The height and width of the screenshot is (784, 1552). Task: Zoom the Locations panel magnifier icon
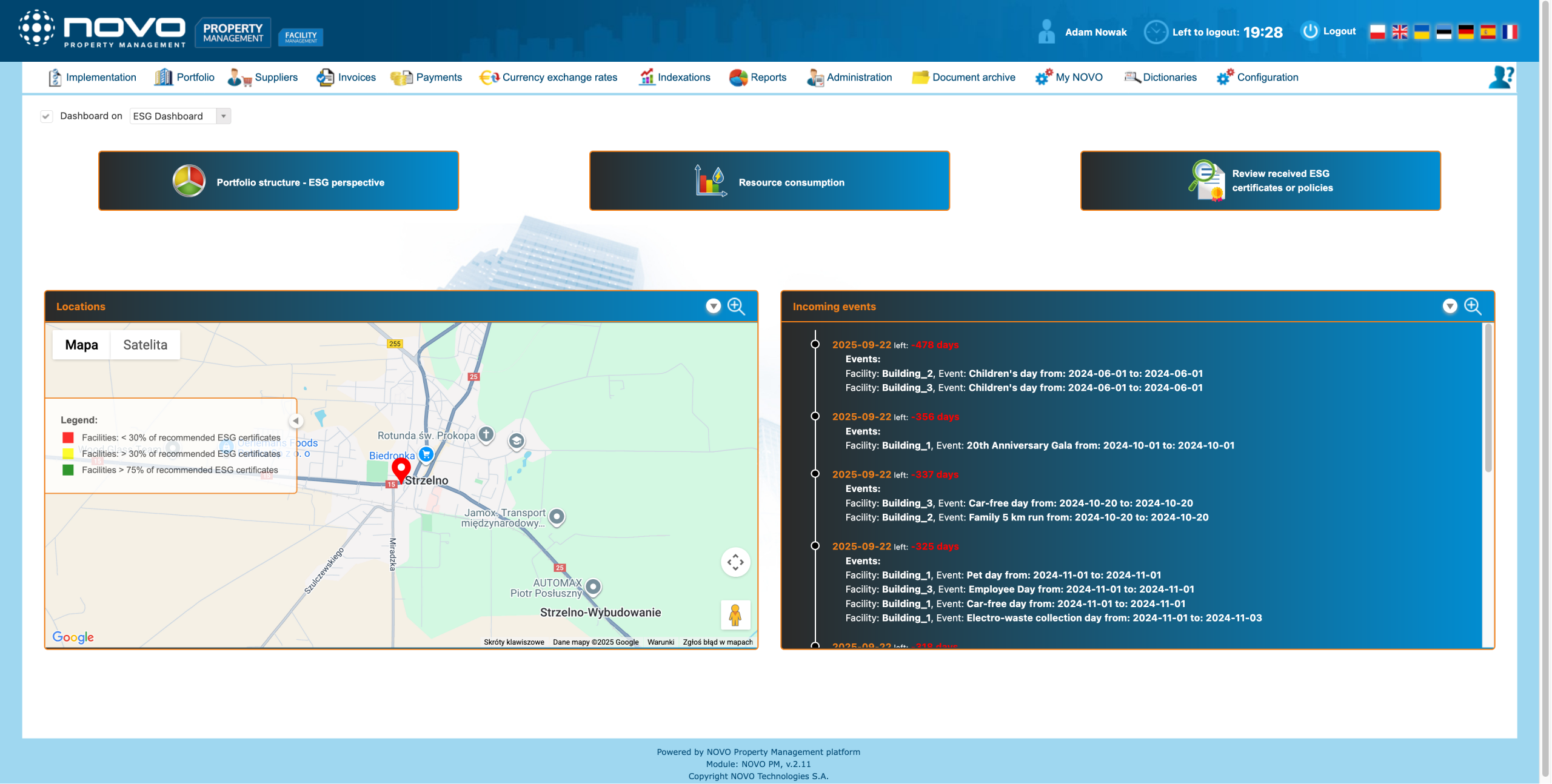[736, 306]
